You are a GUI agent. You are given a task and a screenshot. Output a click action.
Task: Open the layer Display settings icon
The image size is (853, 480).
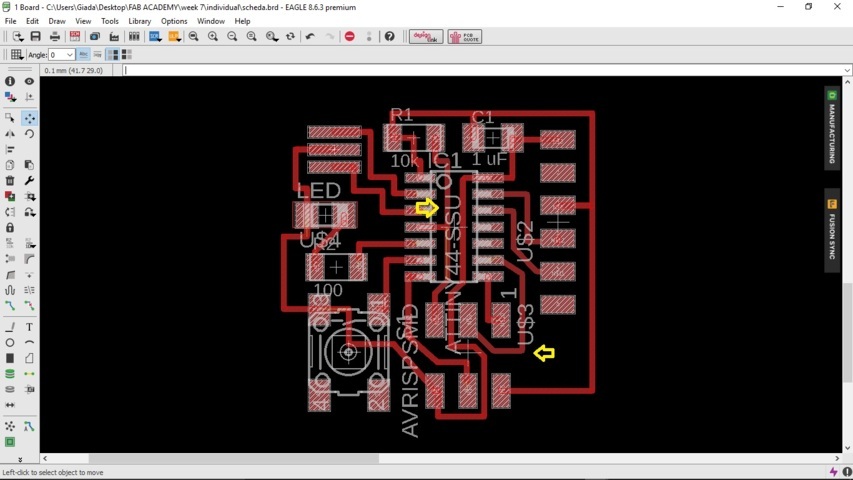pos(10,97)
